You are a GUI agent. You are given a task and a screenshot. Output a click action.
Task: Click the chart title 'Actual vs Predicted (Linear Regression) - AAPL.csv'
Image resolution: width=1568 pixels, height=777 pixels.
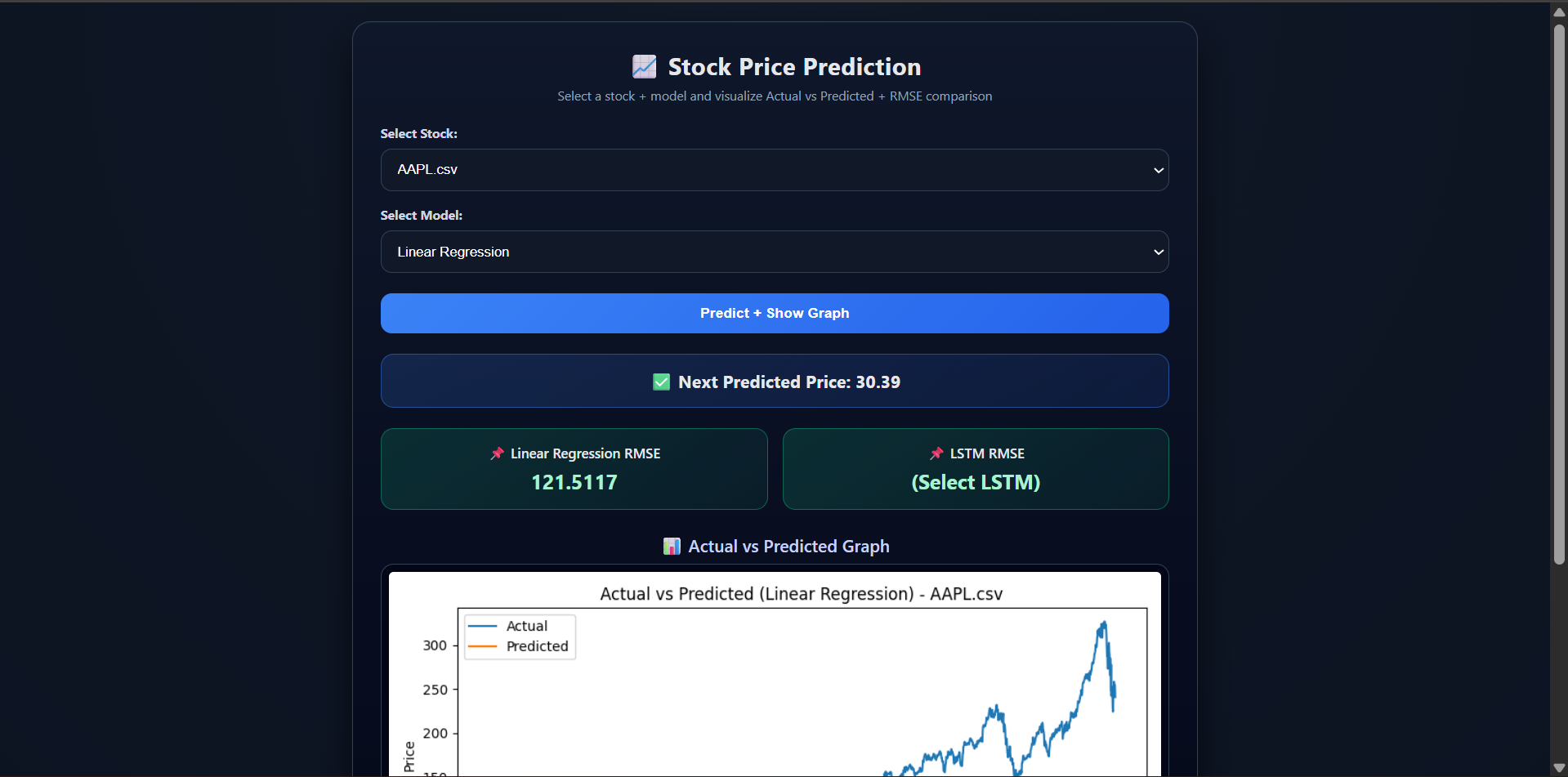pyautogui.click(x=801, y=594)
